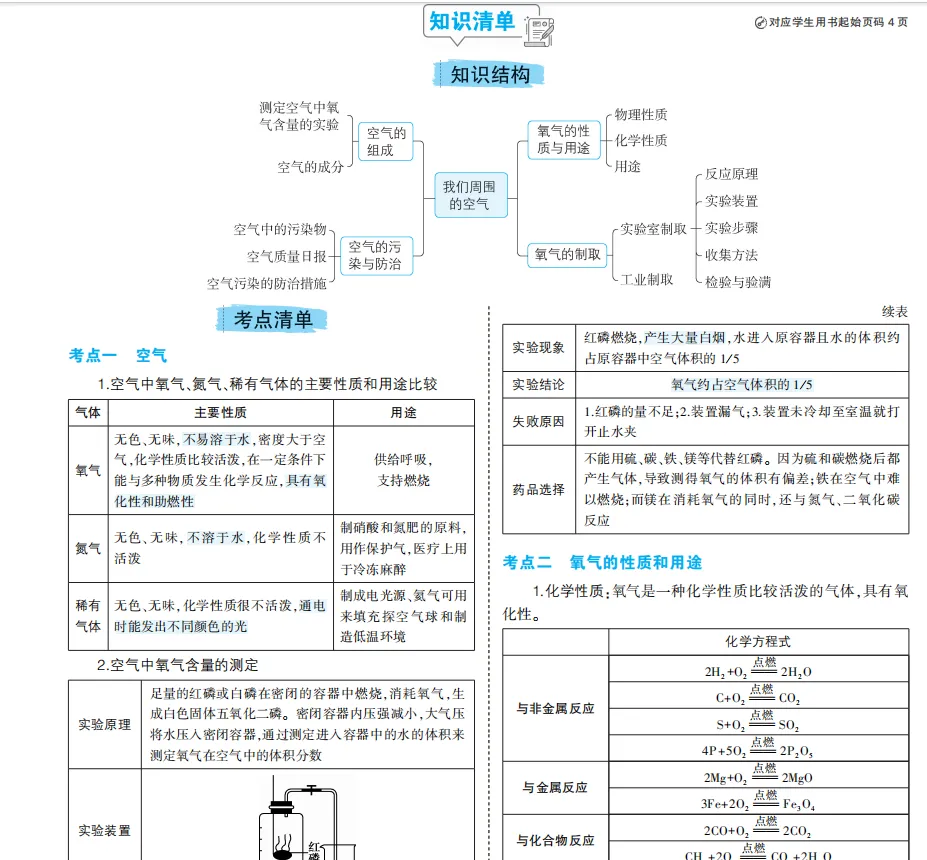
Task: Select the central node 我们周围的空气
Action: [470, 194]
